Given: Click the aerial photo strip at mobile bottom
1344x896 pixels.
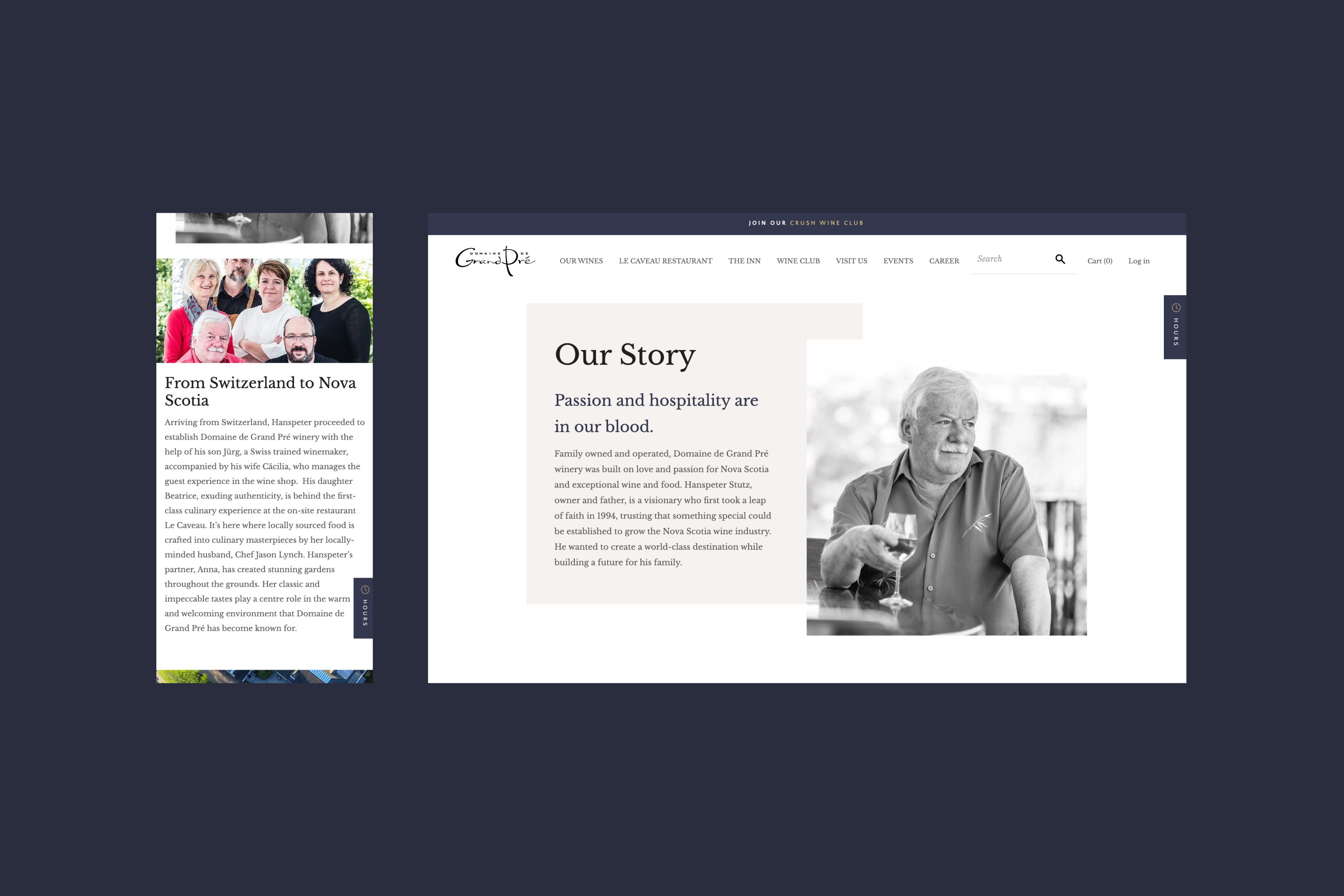Looking at the screenshot, I should (x=265, y=677).
